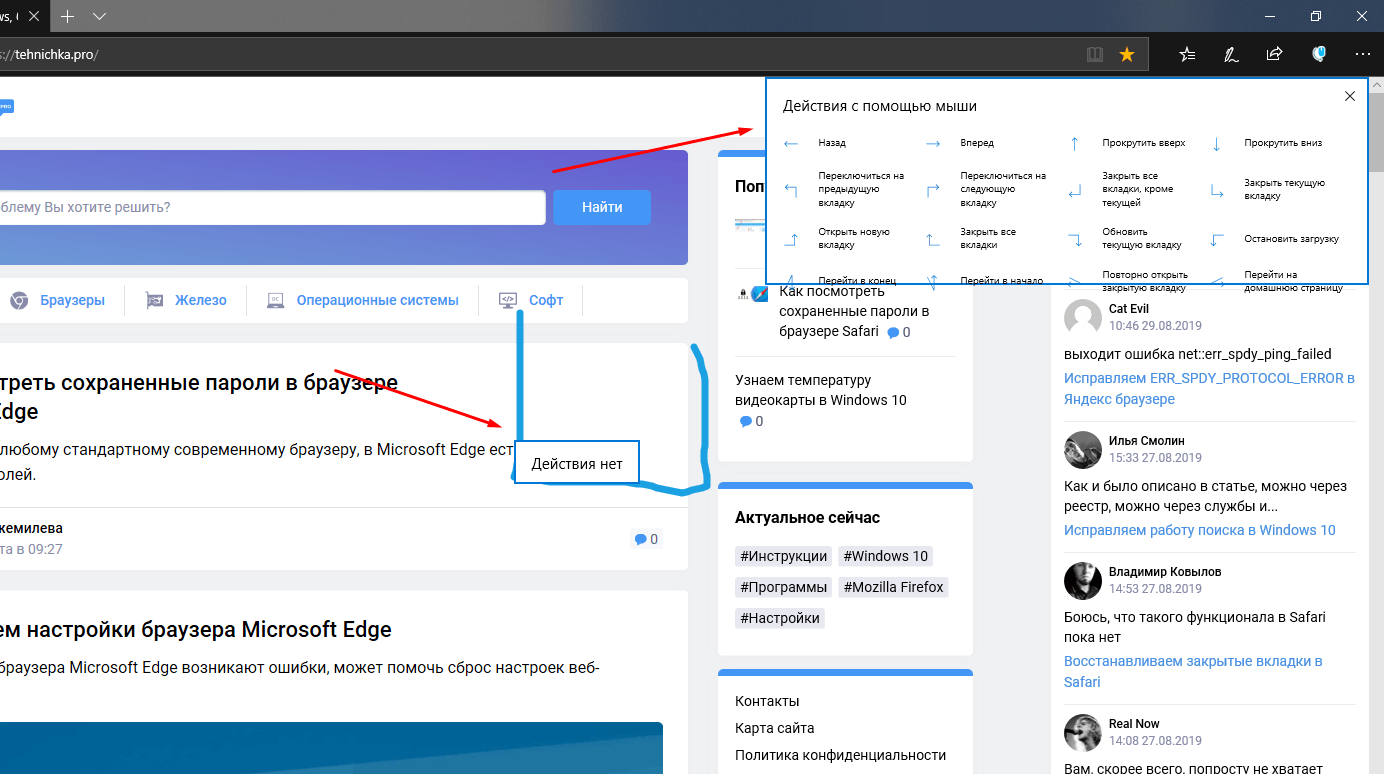Click the close all tabs gesture icon
The image size is (1384, 774).
(x=933, y=239)
